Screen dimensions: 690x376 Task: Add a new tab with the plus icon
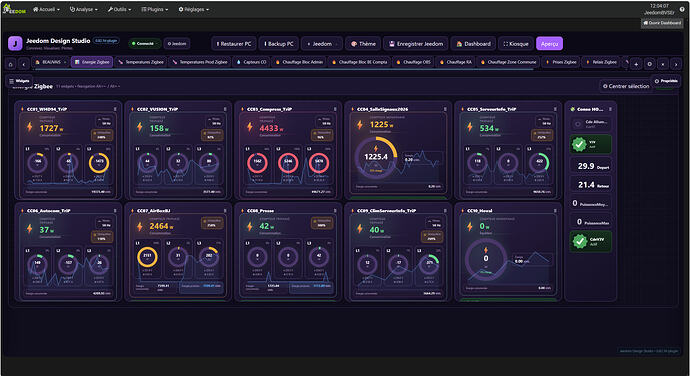pyautogui.click(x=636, y=64)
